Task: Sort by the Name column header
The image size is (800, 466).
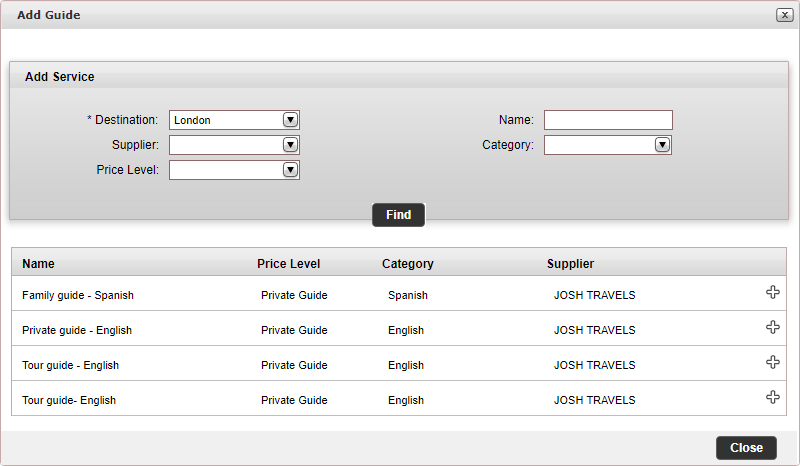Action: pos(38,264)
